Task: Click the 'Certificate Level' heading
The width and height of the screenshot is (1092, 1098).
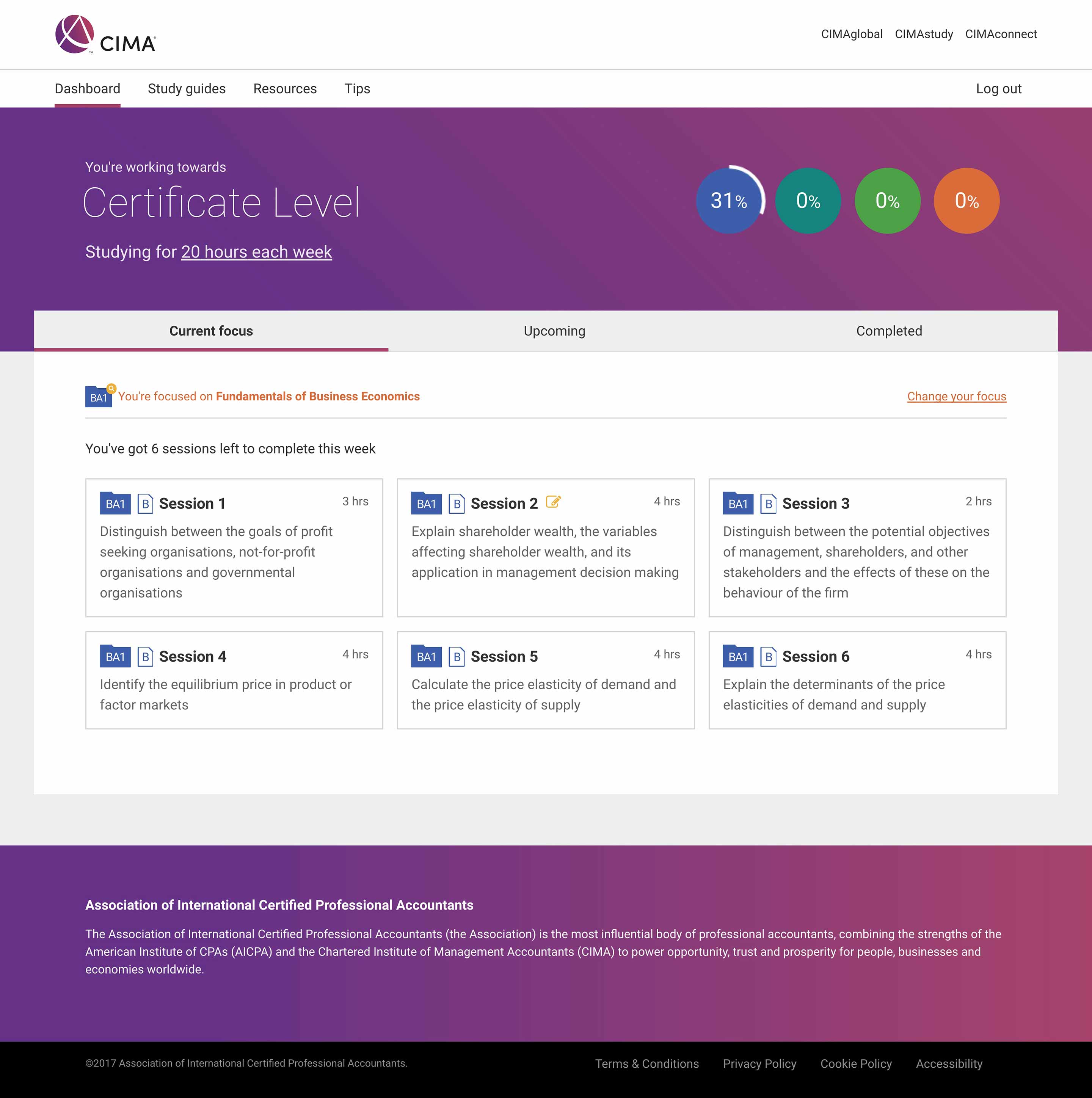Action: point(221,202)
